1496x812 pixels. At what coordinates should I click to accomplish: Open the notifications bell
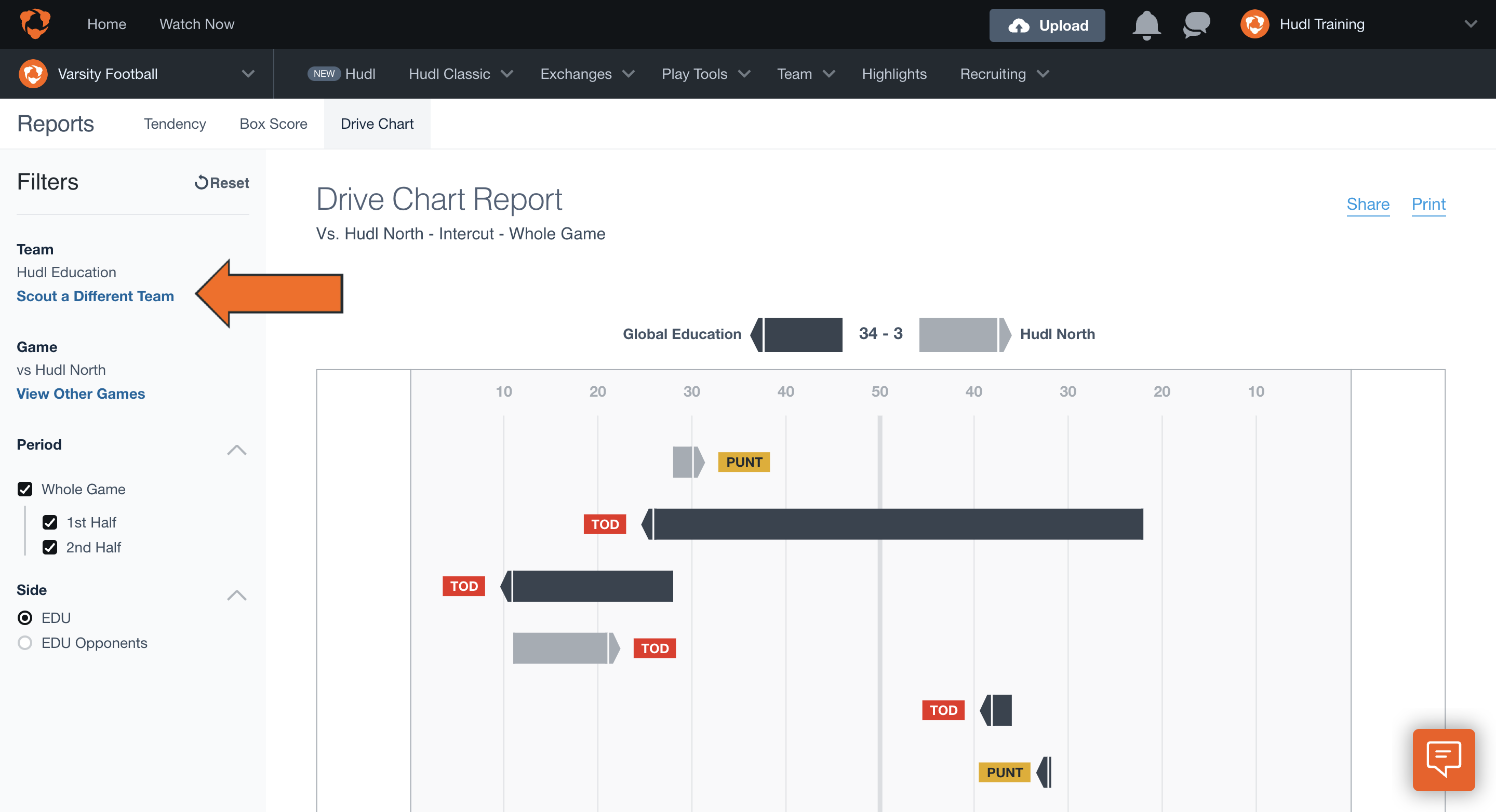click(x=1146, y=24)
